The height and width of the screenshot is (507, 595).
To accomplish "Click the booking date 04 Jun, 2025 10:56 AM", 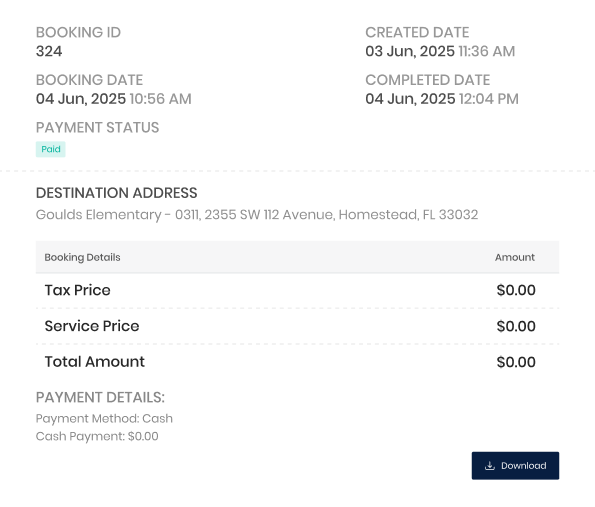I will click(x=113, y=99).
